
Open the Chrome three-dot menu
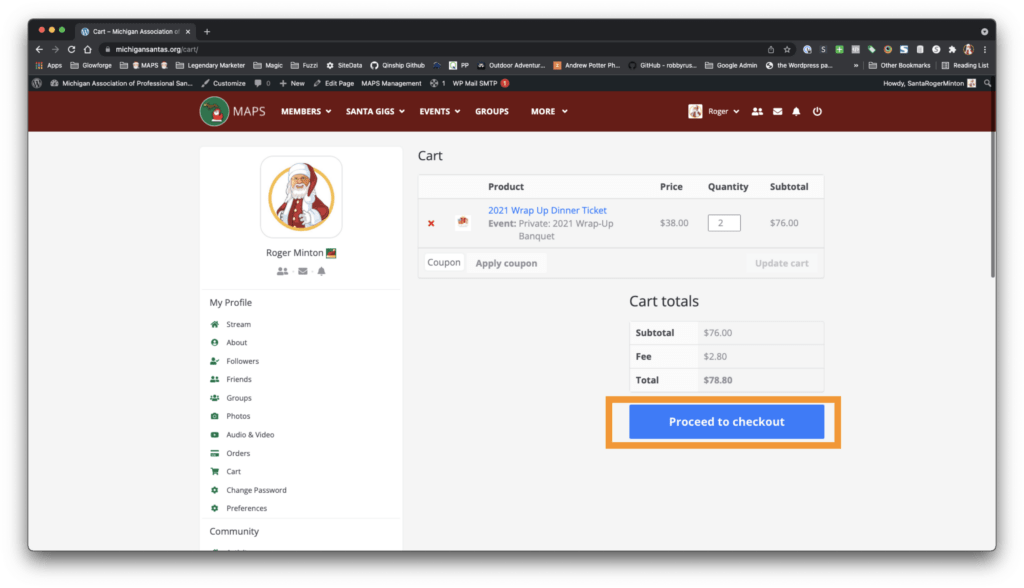[x=985, y=50]
